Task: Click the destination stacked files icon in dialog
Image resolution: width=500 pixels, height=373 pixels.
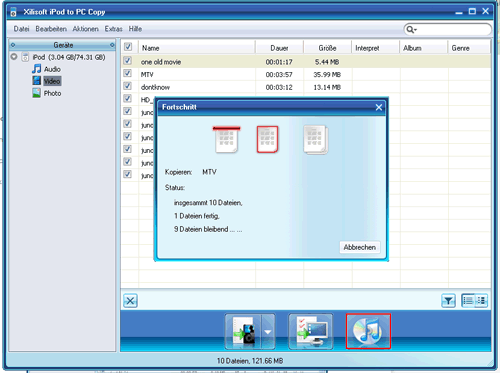Action: click(x=316, y=140)
